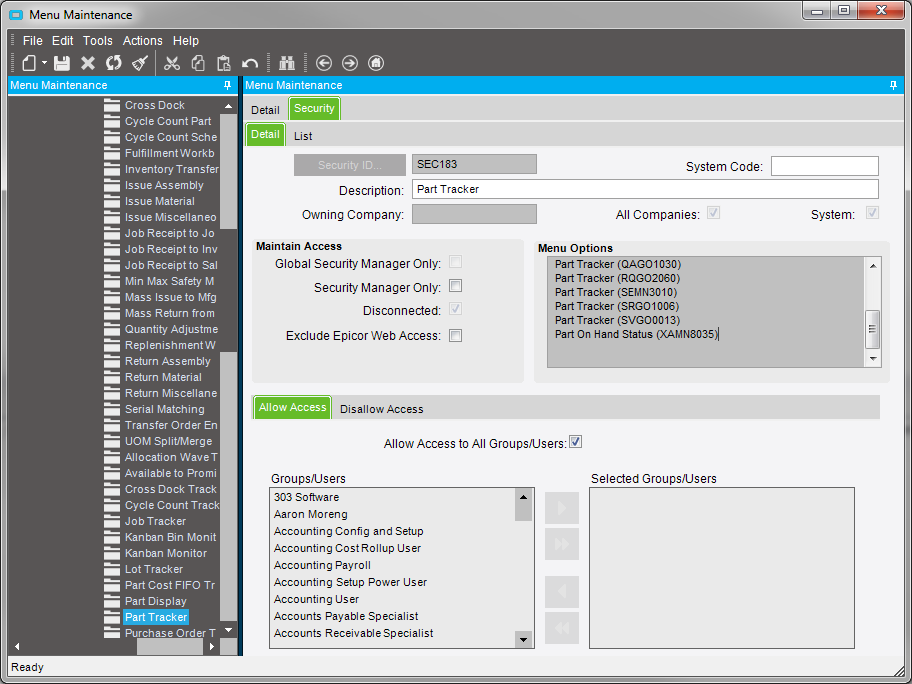Click the Description field with Part Tracker

645,190
